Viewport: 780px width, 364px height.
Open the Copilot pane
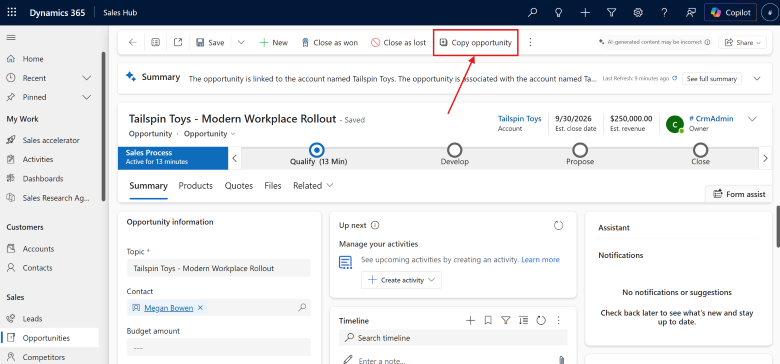click(731, 12)
